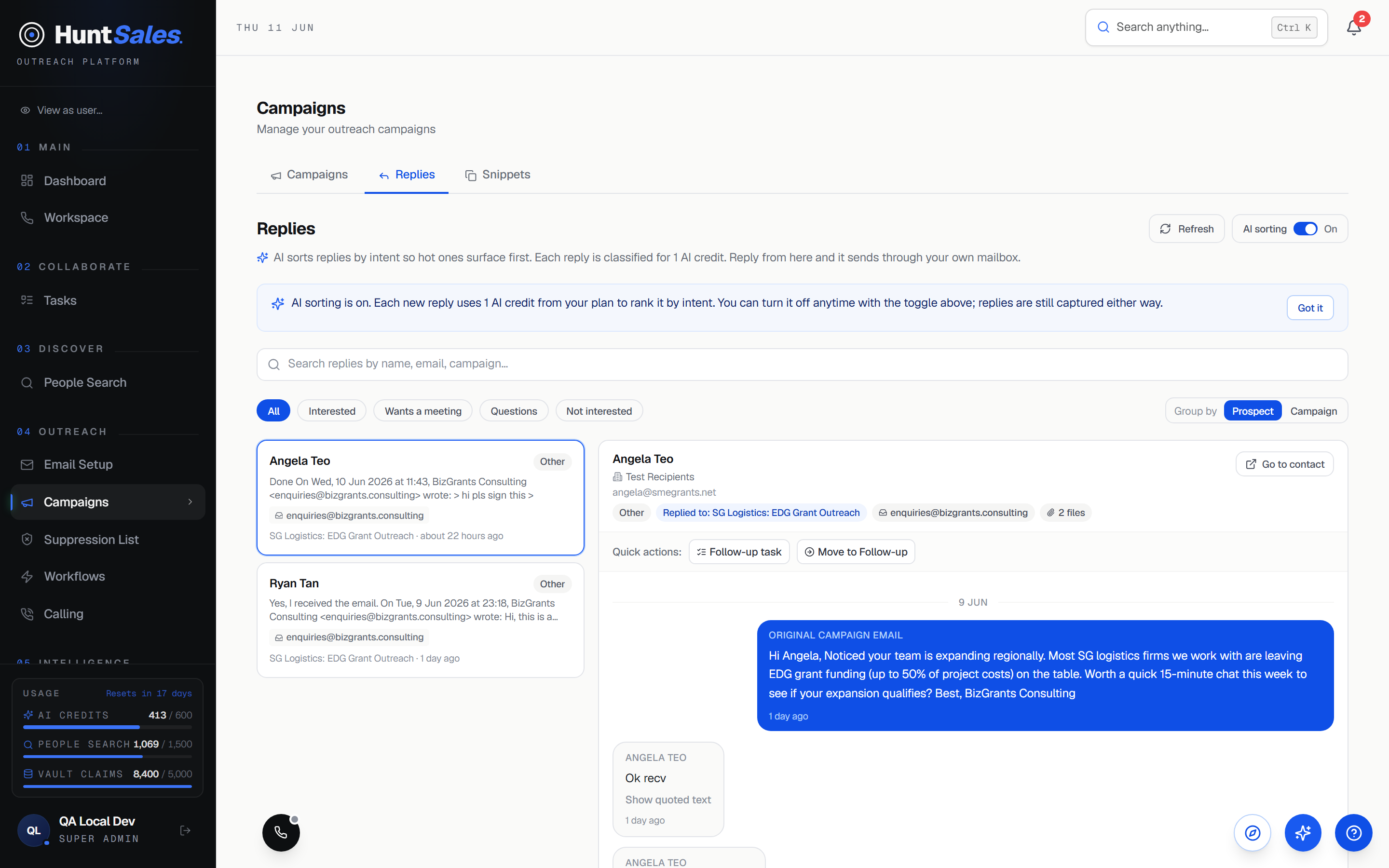Viewport: 1389px width, 868px height.
Task: Click the Vault Claims usage bar
Action: coord(108,787)
